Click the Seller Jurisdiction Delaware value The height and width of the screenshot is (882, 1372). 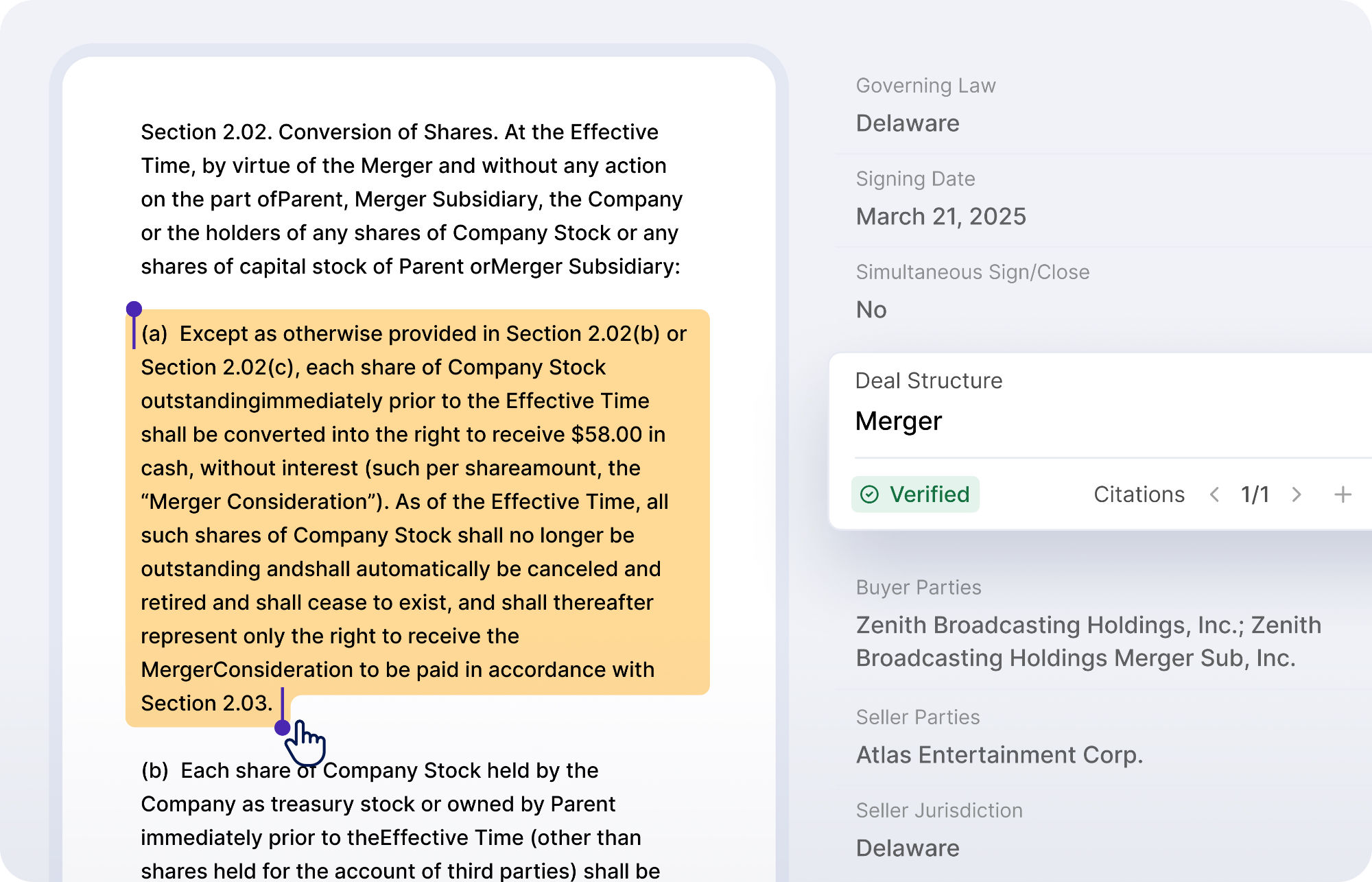(908, 848)
